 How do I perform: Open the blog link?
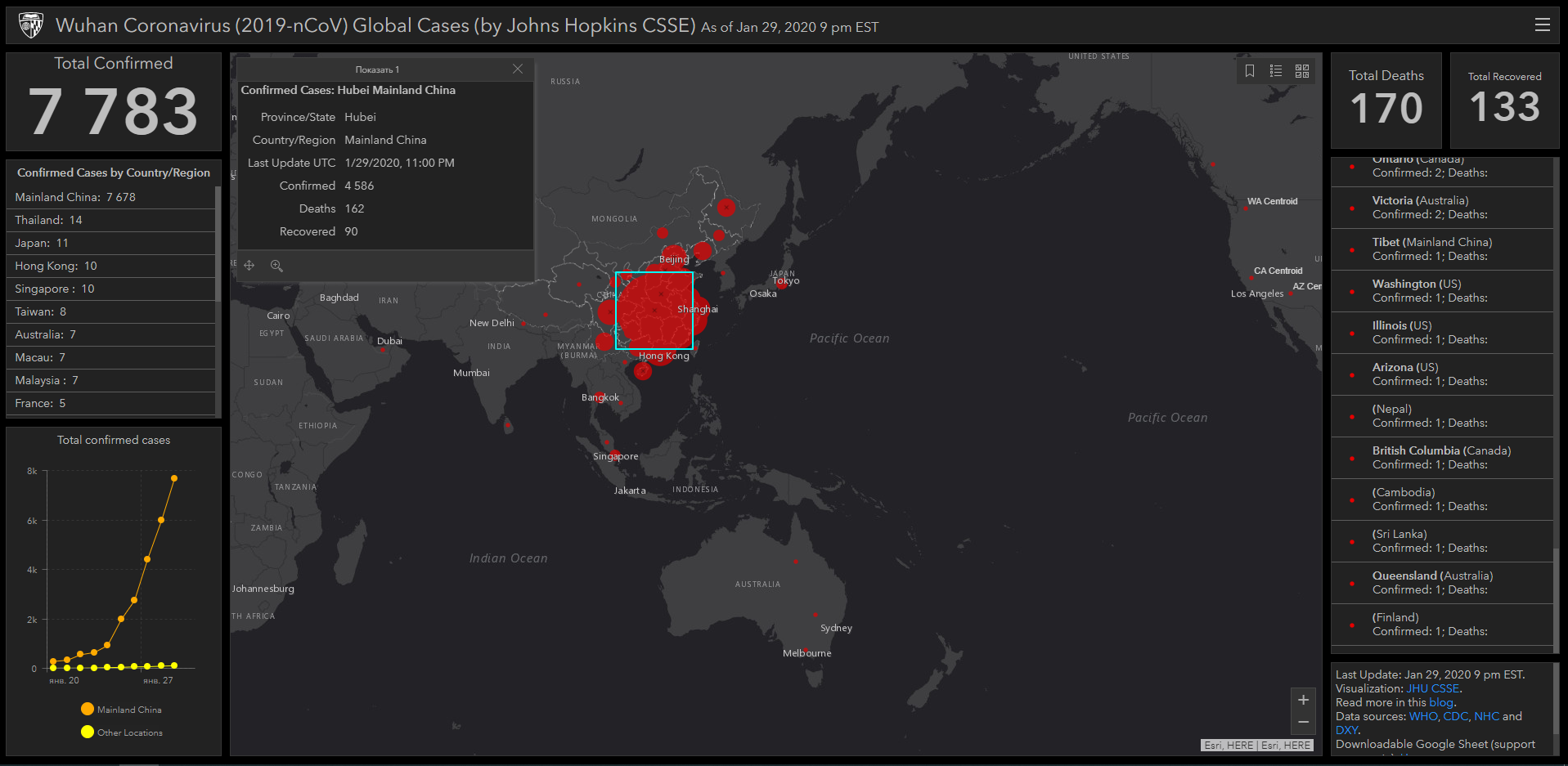pyautogui.click(x=1441, y=702)
